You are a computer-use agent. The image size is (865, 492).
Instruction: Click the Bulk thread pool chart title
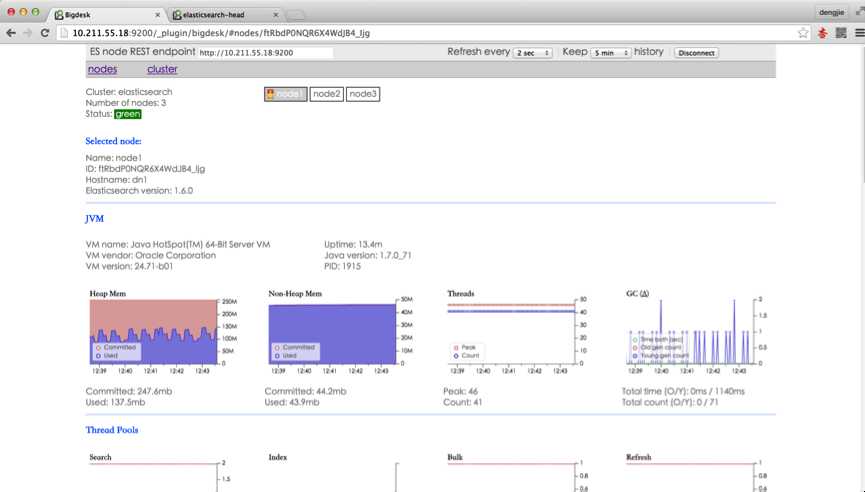(x=455, y=457)
